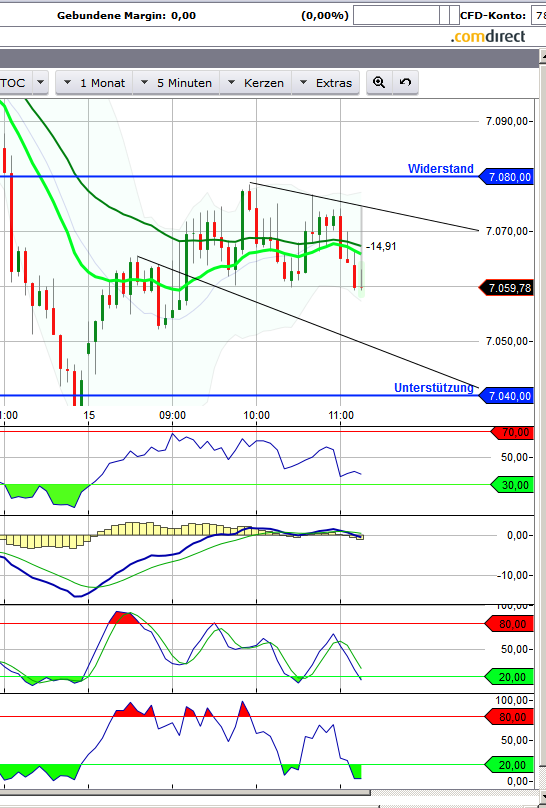This screenshot has width=546, height=808.
Task: Click the 10:00 time axis label
Action: coord(257,415)
